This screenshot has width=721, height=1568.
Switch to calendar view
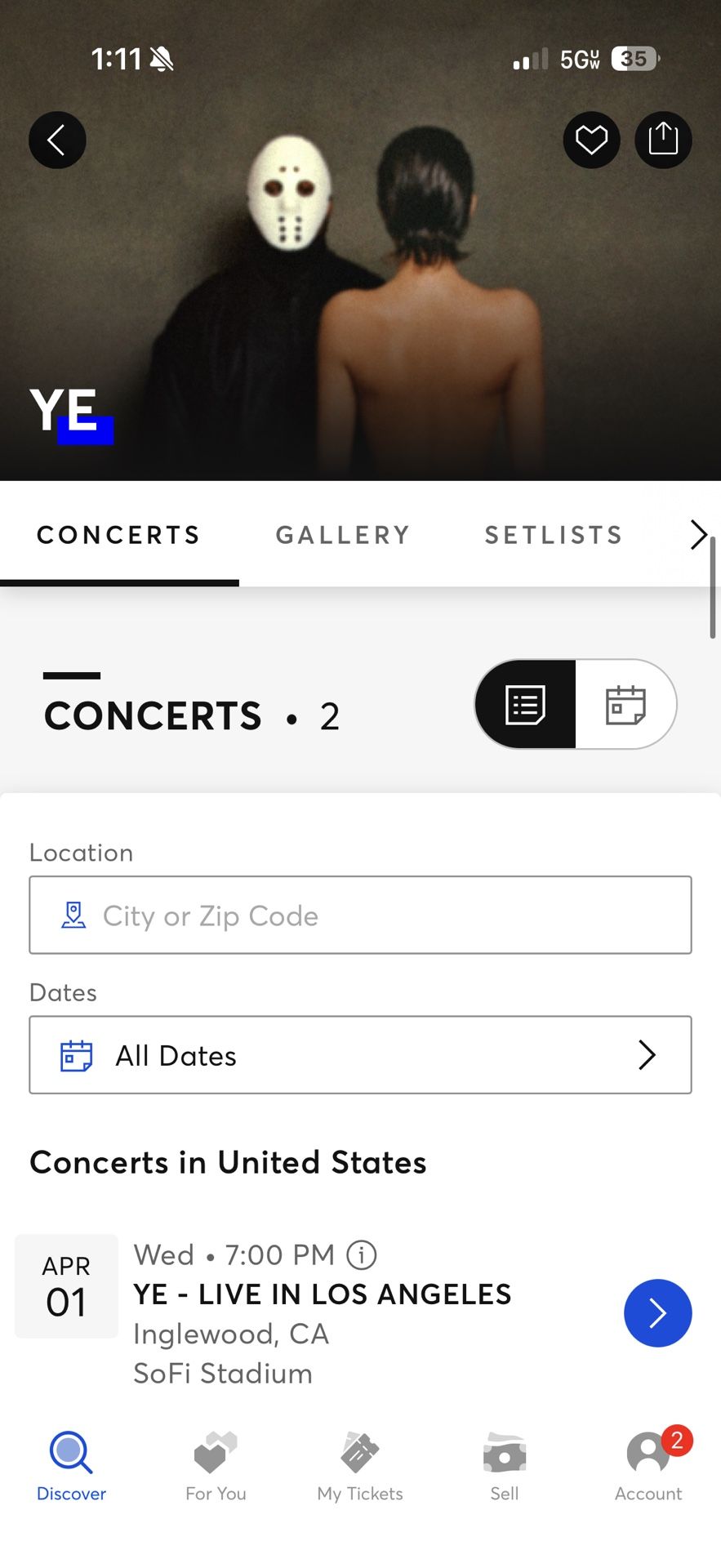[x=625, y=704]
